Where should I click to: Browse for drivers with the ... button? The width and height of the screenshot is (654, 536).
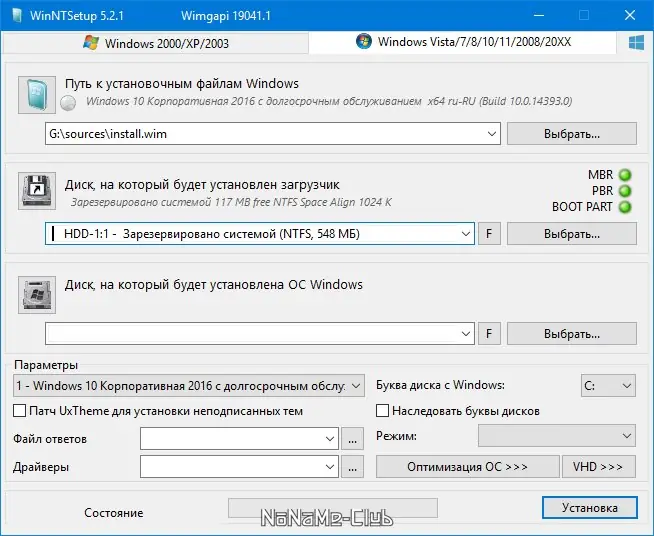click(352, 467)
